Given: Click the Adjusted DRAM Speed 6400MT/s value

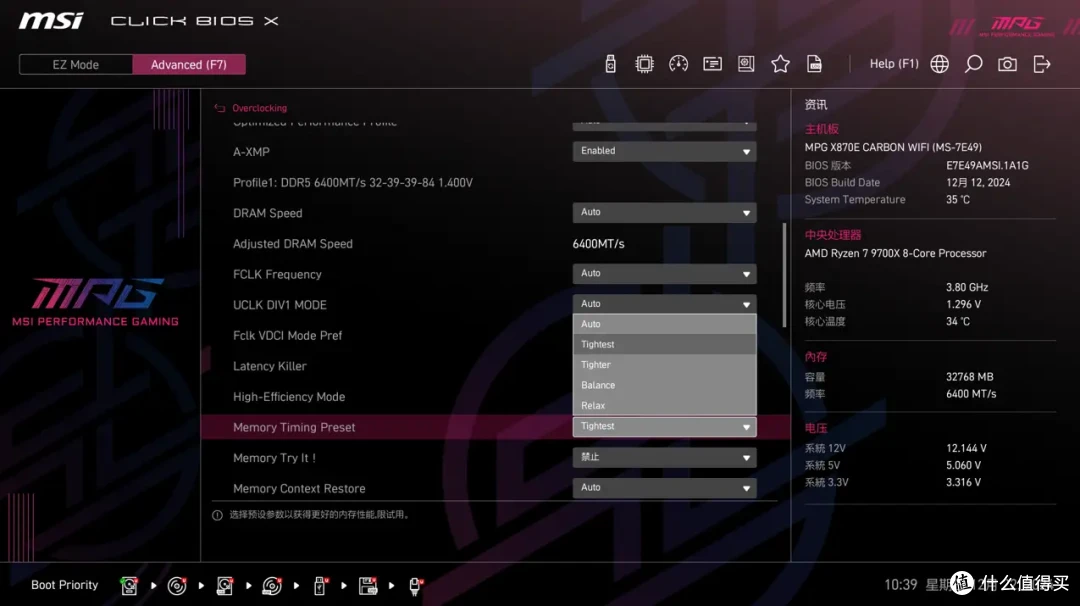Looking at the screenshot, I should pyautogui.click(x=599, y=244).
